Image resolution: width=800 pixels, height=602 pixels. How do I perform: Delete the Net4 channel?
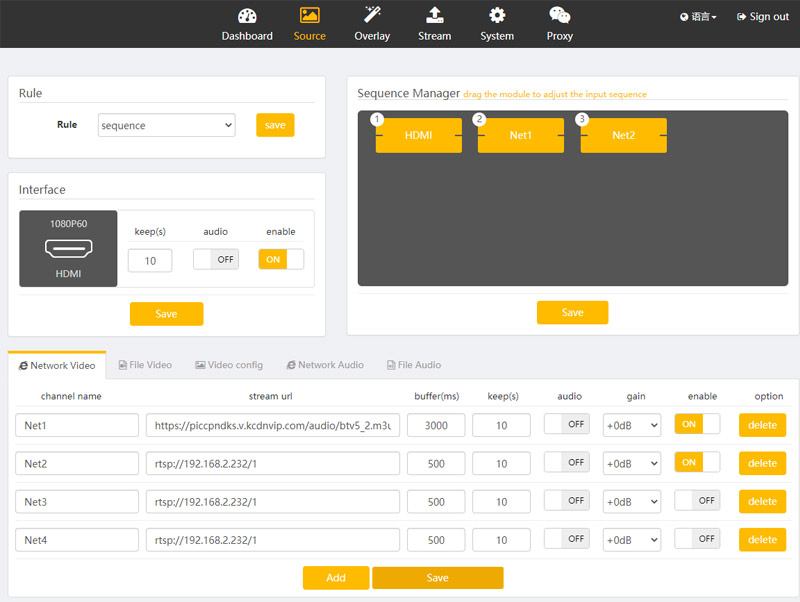point(762,540)
